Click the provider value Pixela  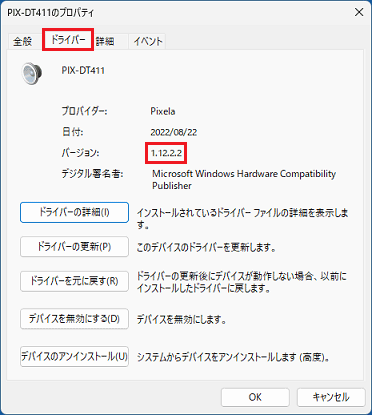[x=163, y=111]
